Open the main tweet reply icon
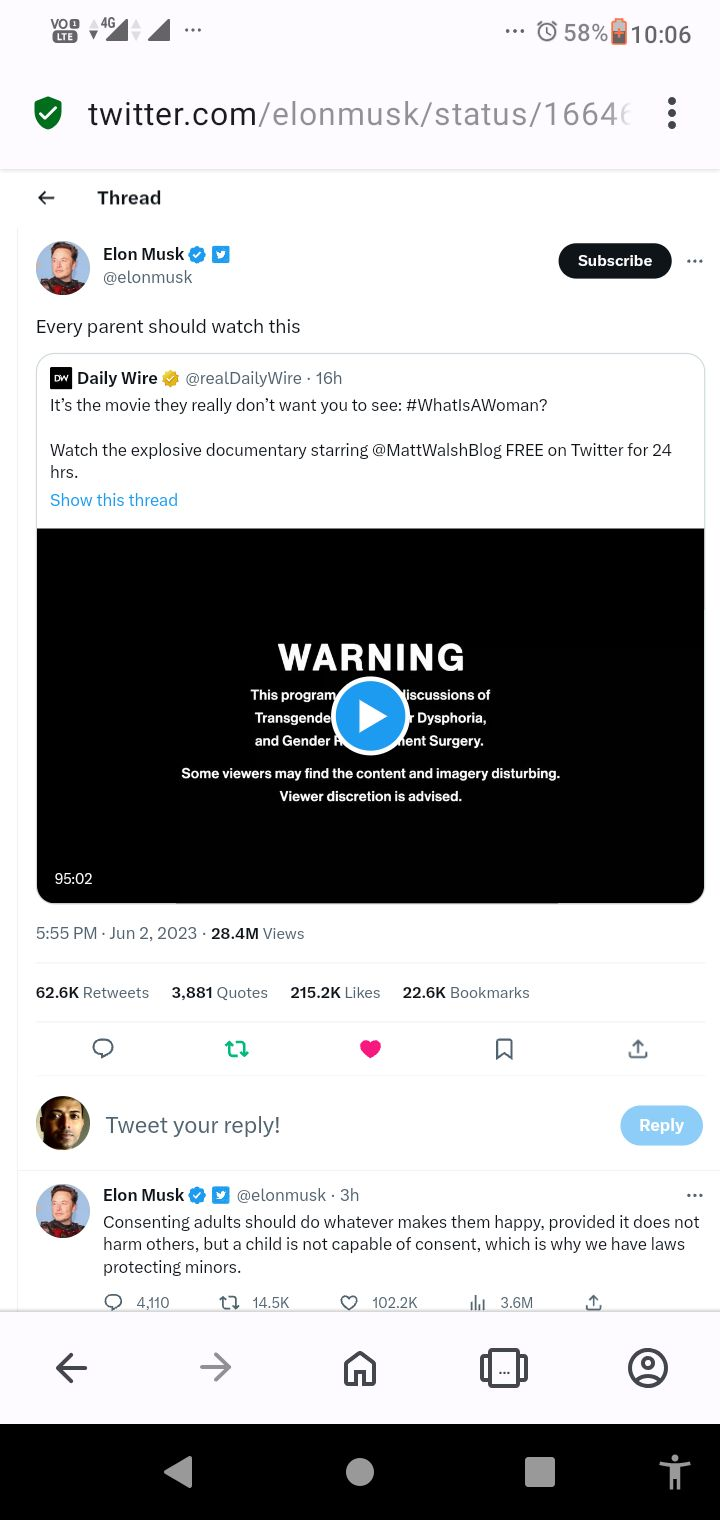 tap(103, 1048)
